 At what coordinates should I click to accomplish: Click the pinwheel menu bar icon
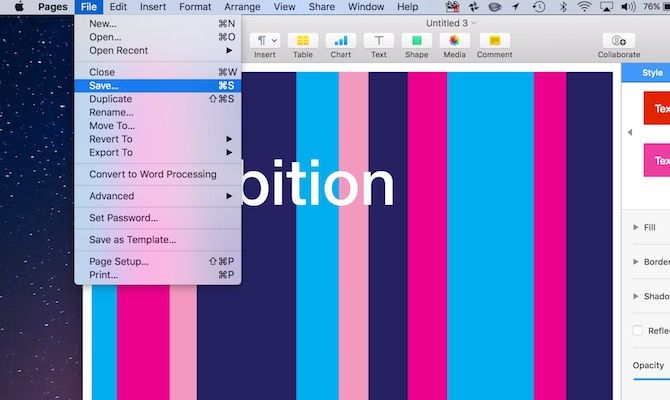coord(473,6)
